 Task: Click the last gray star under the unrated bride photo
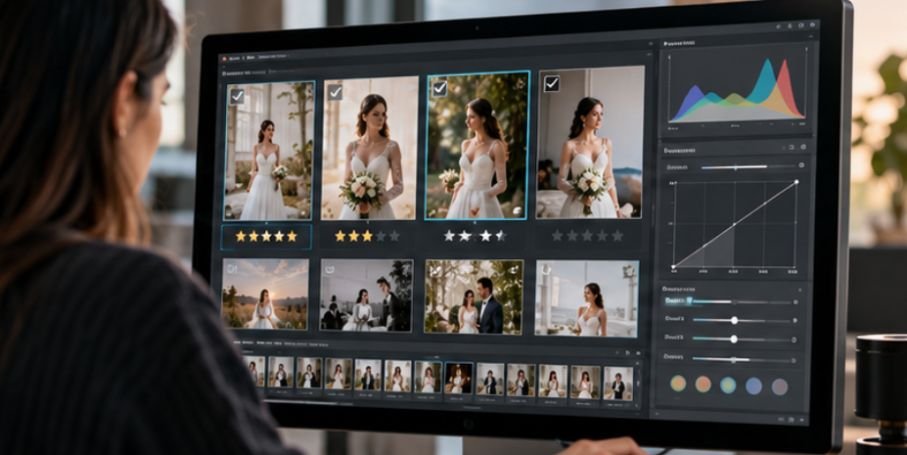click(617, 235)
